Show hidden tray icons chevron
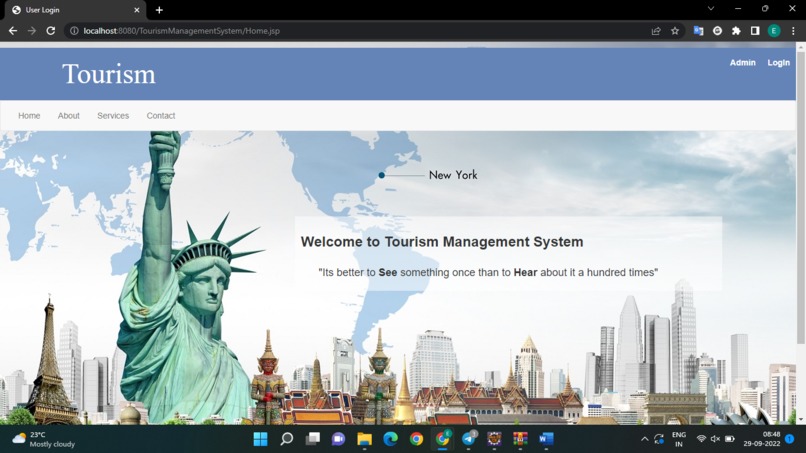The width and height of the screenshot is (806, 453). [x=644, y=439]
